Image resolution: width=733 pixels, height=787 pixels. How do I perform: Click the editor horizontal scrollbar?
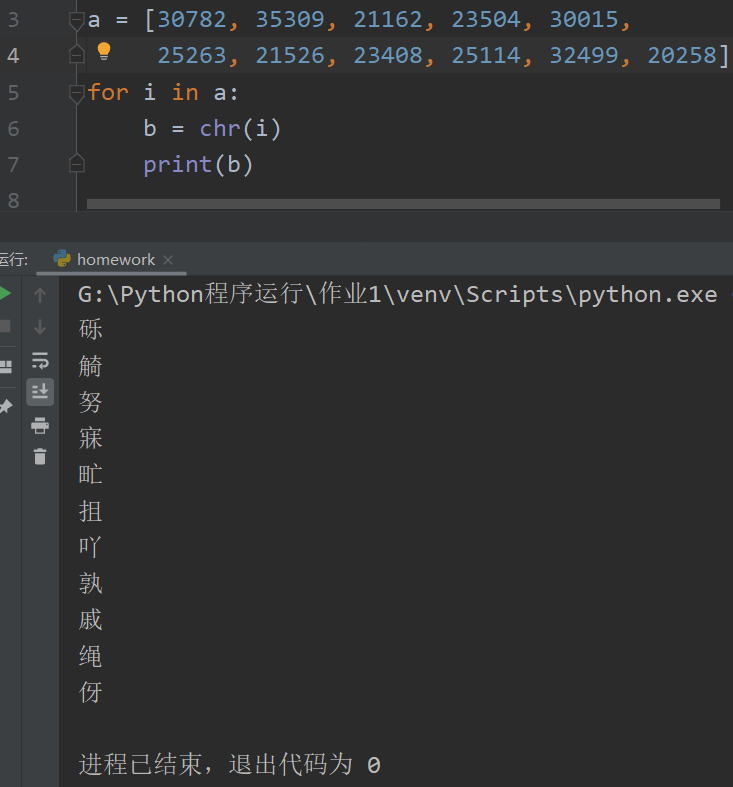click(403, 204)
